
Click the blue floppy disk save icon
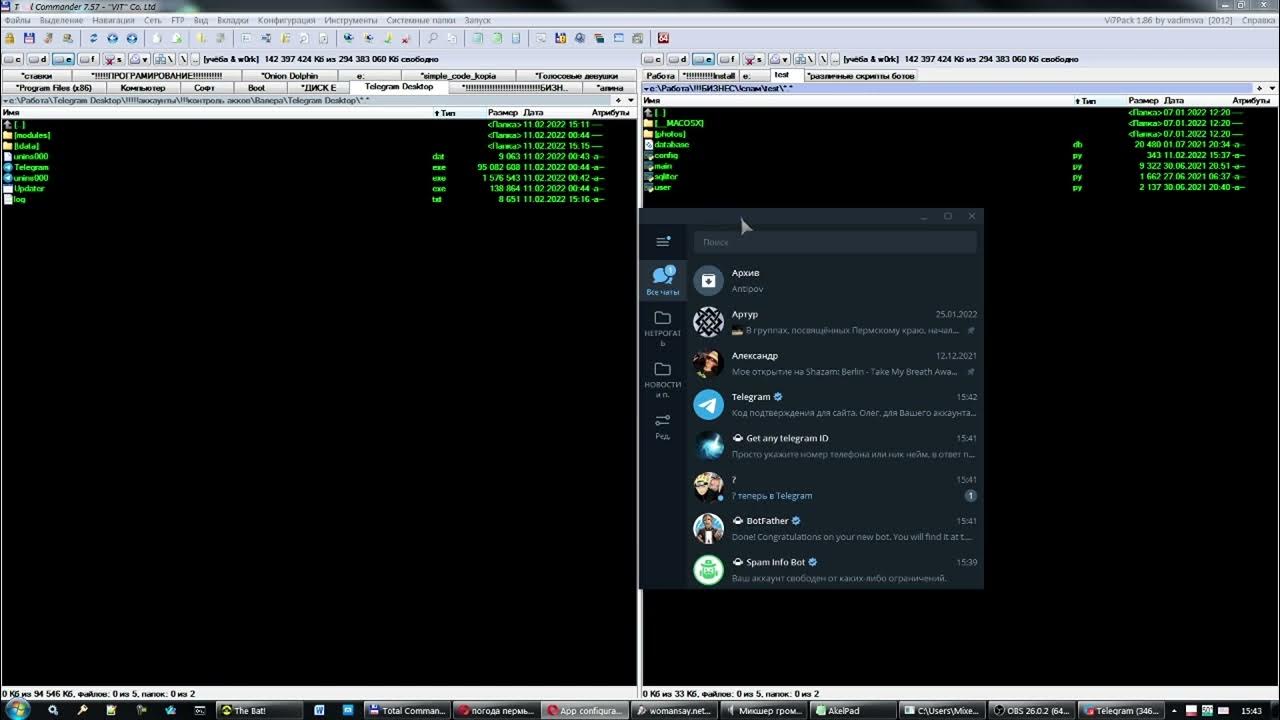point(29,38)
